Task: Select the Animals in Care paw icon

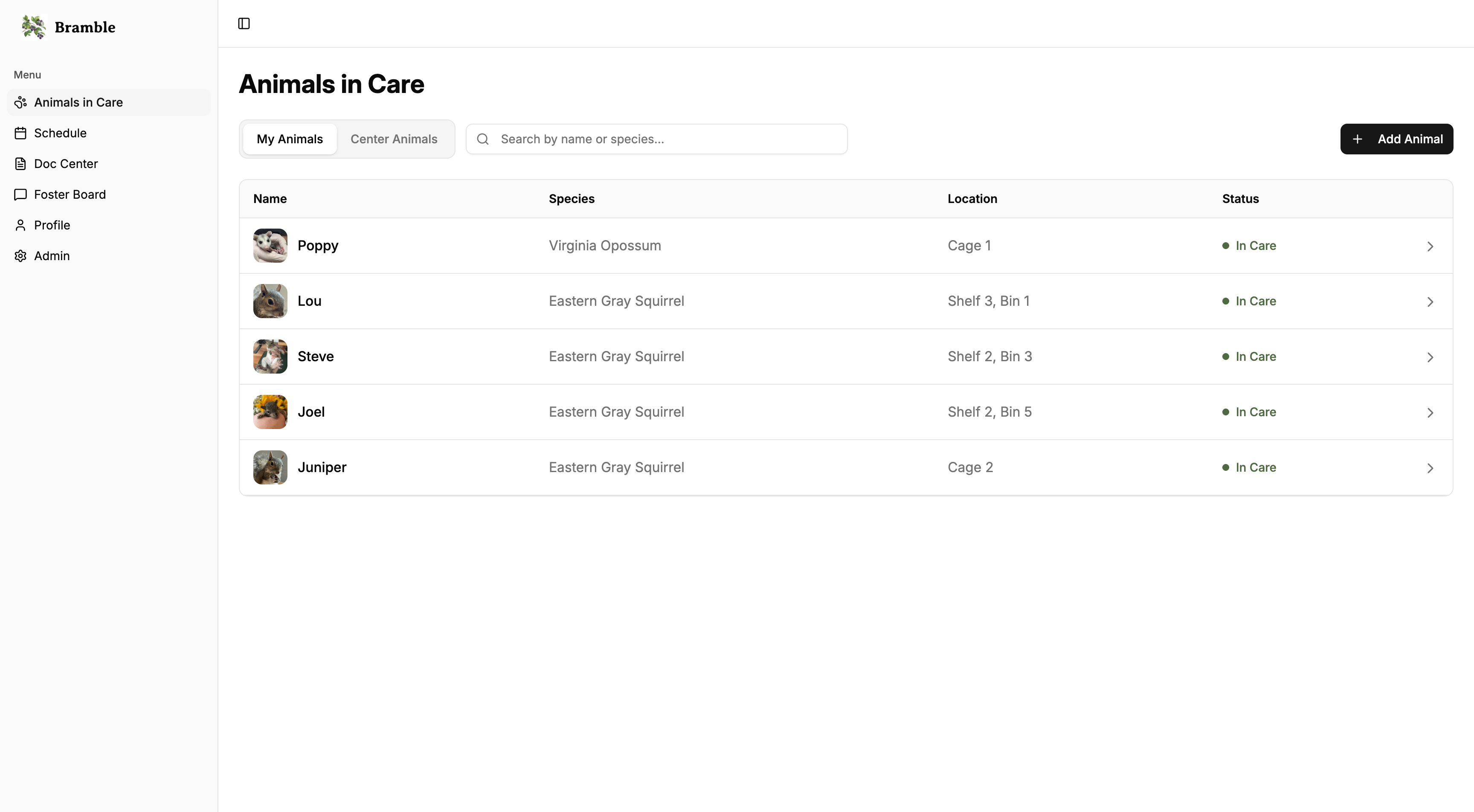Action: [x=20, y=102]
